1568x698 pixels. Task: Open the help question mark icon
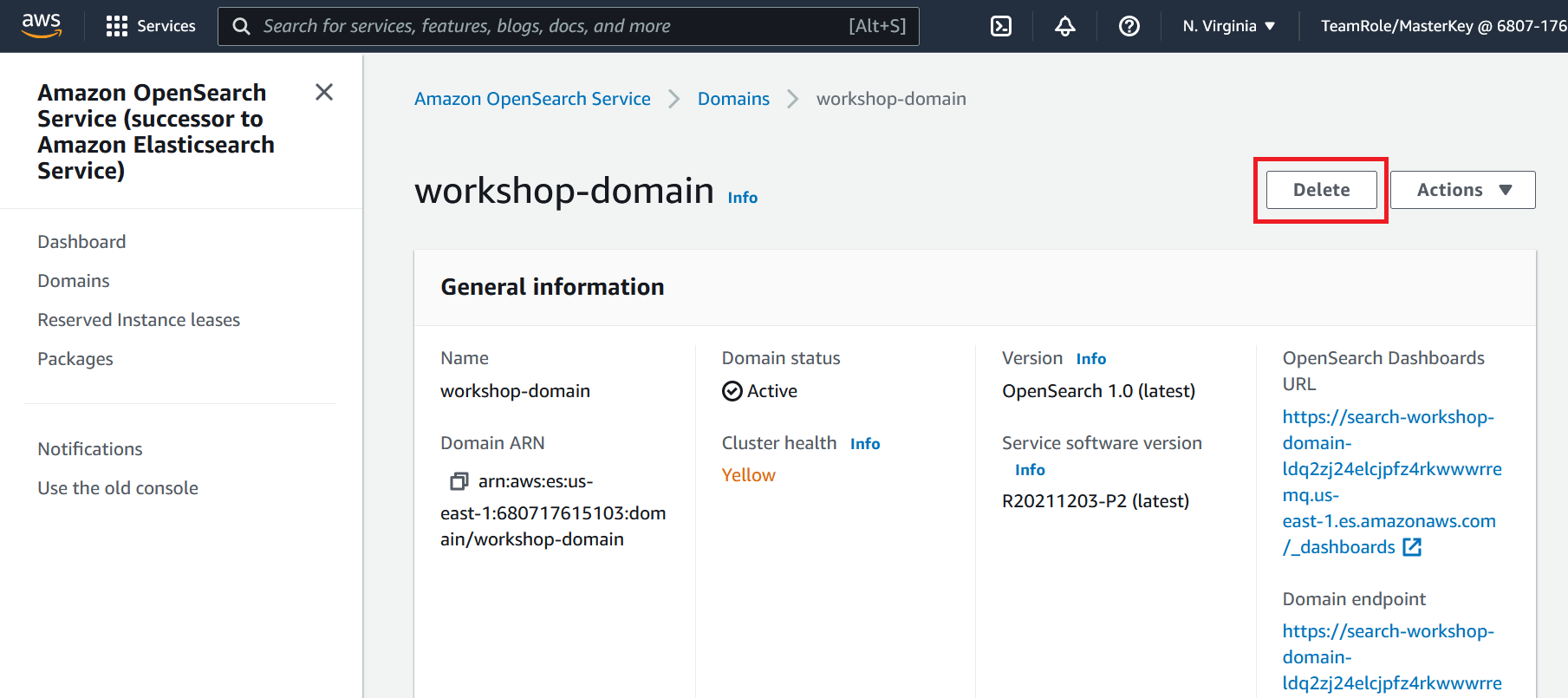click(1129, 26)
